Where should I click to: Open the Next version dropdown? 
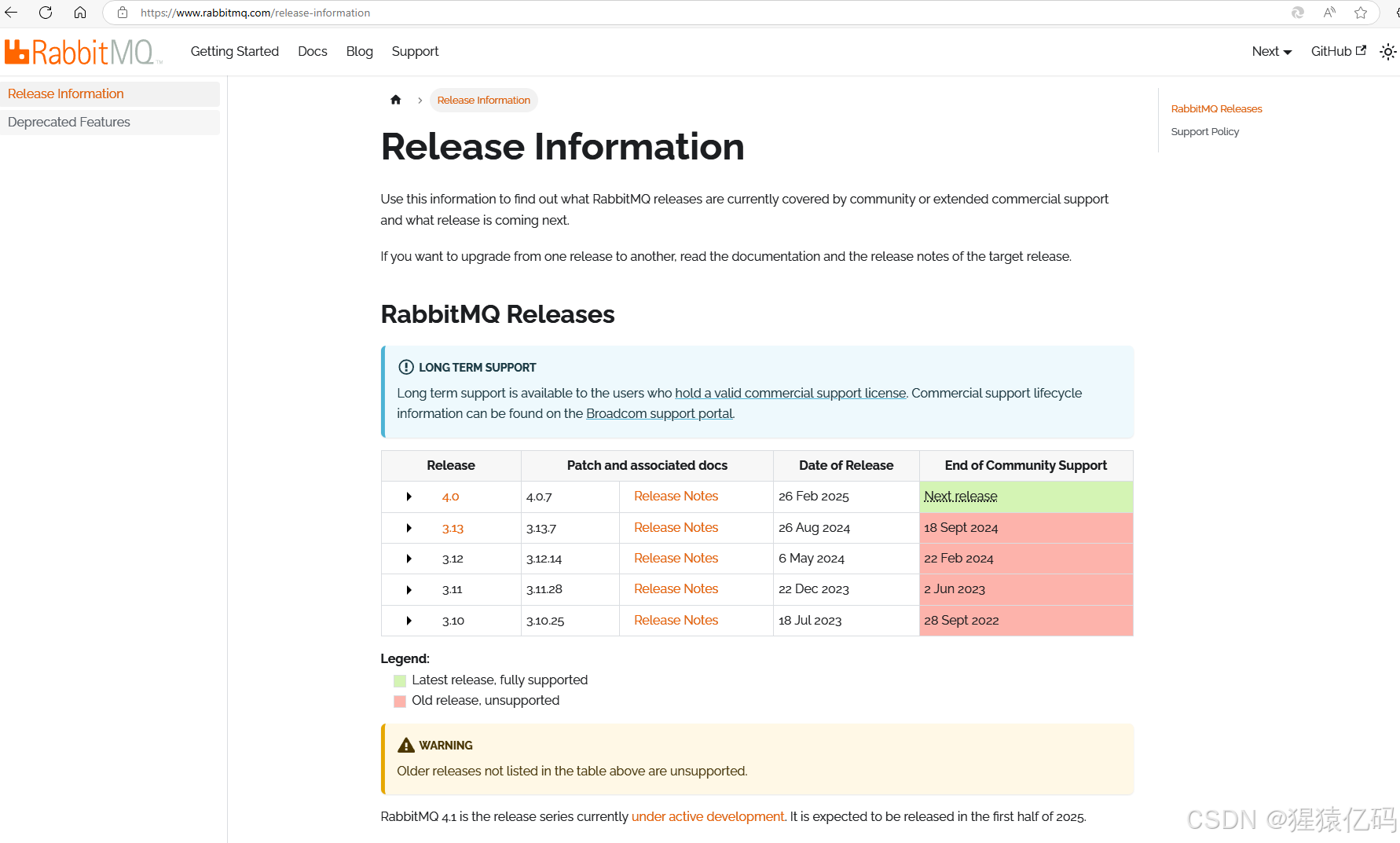[1270, 51]
